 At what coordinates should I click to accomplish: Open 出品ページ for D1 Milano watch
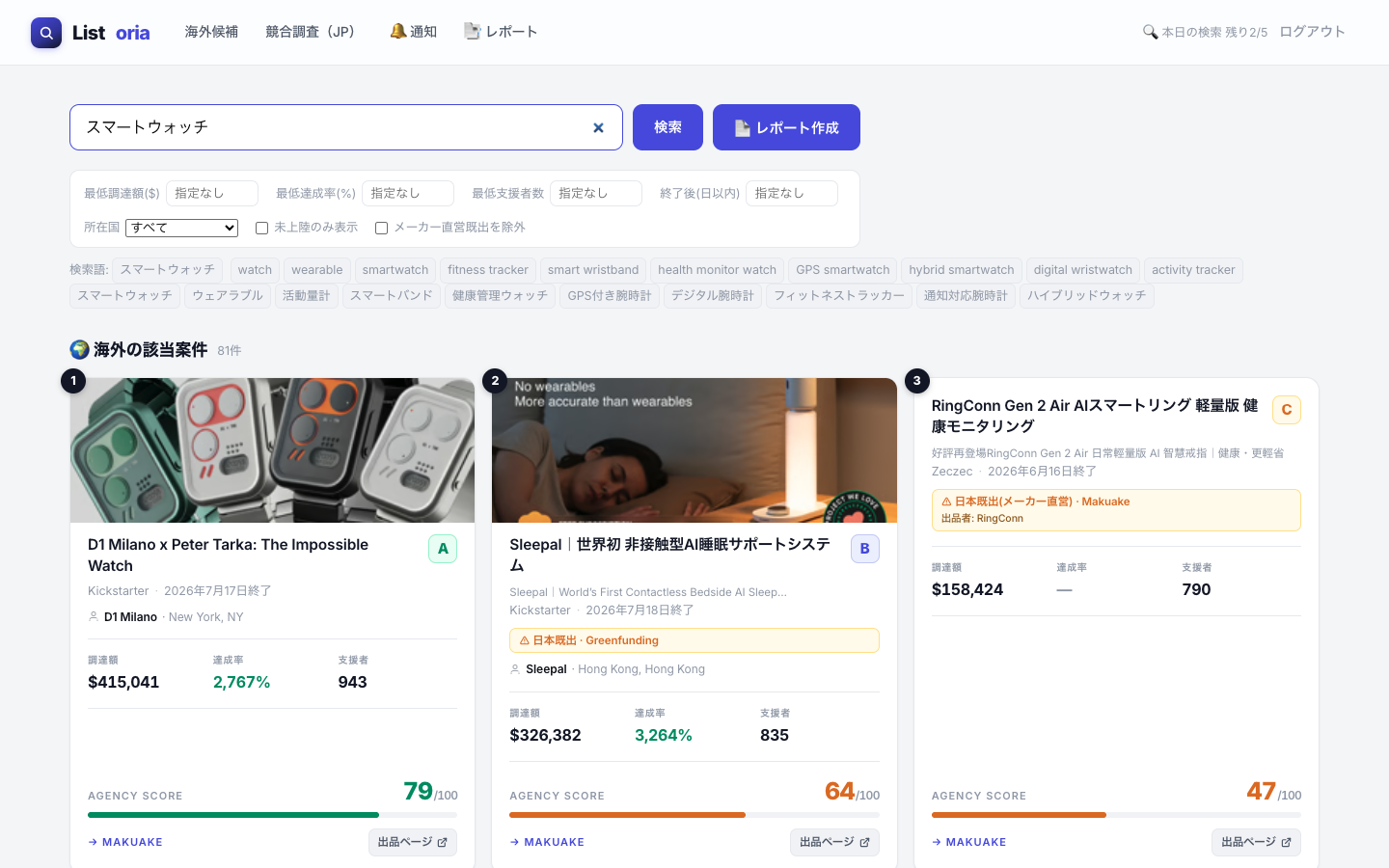pos(413,842)
